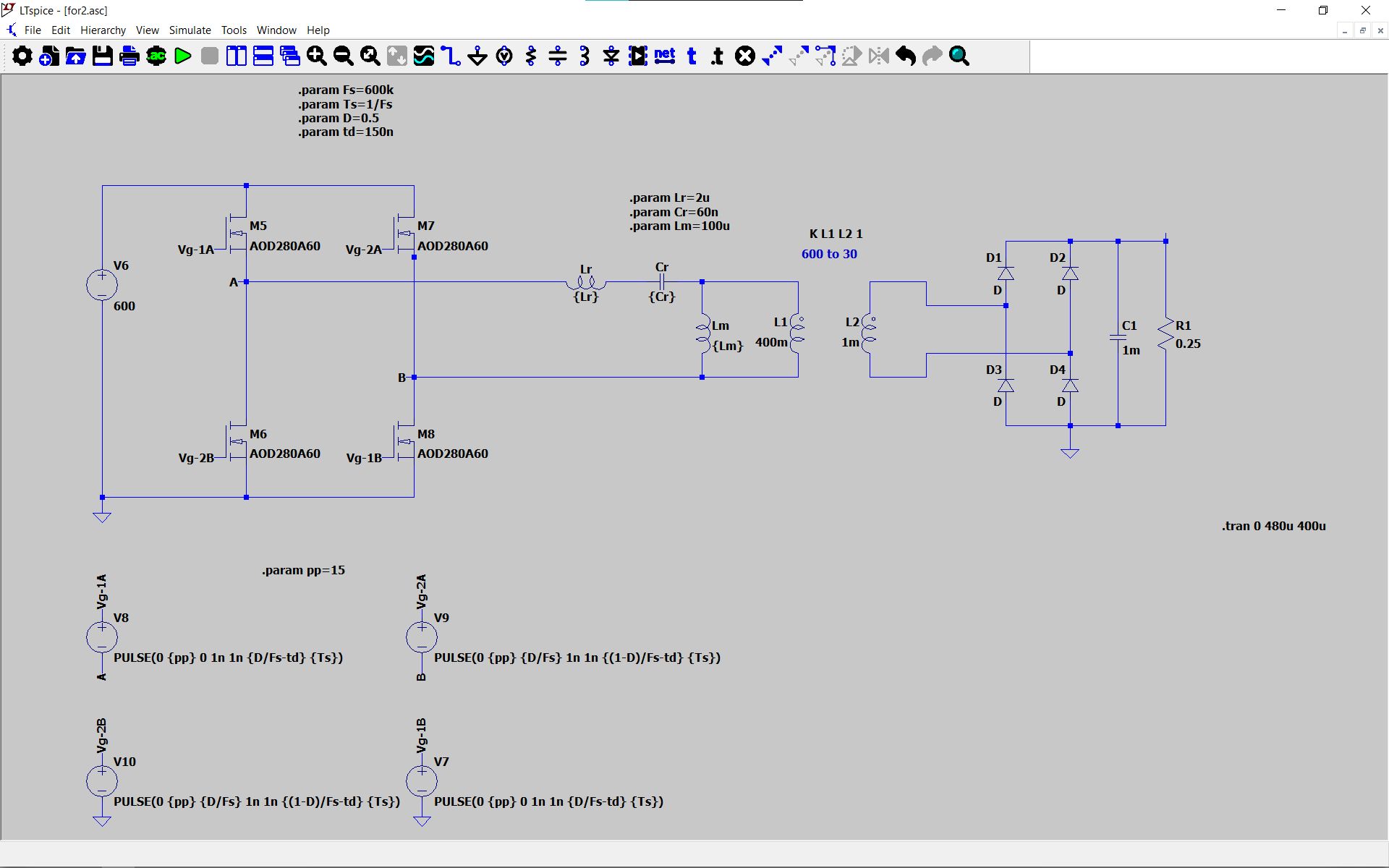Print the schematic
The width and height of the screenshot is (1389, 868).
pos(129,56)
